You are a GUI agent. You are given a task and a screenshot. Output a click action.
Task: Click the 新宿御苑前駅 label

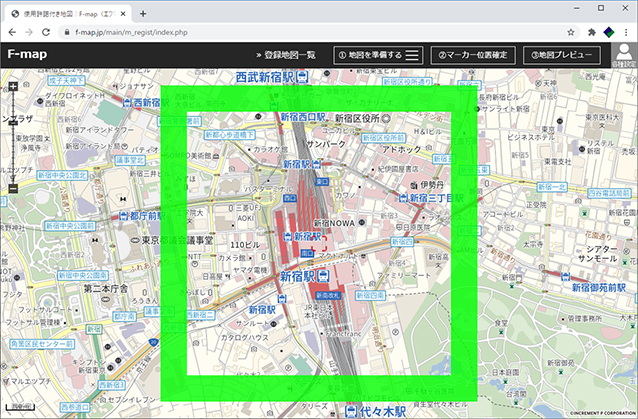pyautogui.click(x=598, y=288)
